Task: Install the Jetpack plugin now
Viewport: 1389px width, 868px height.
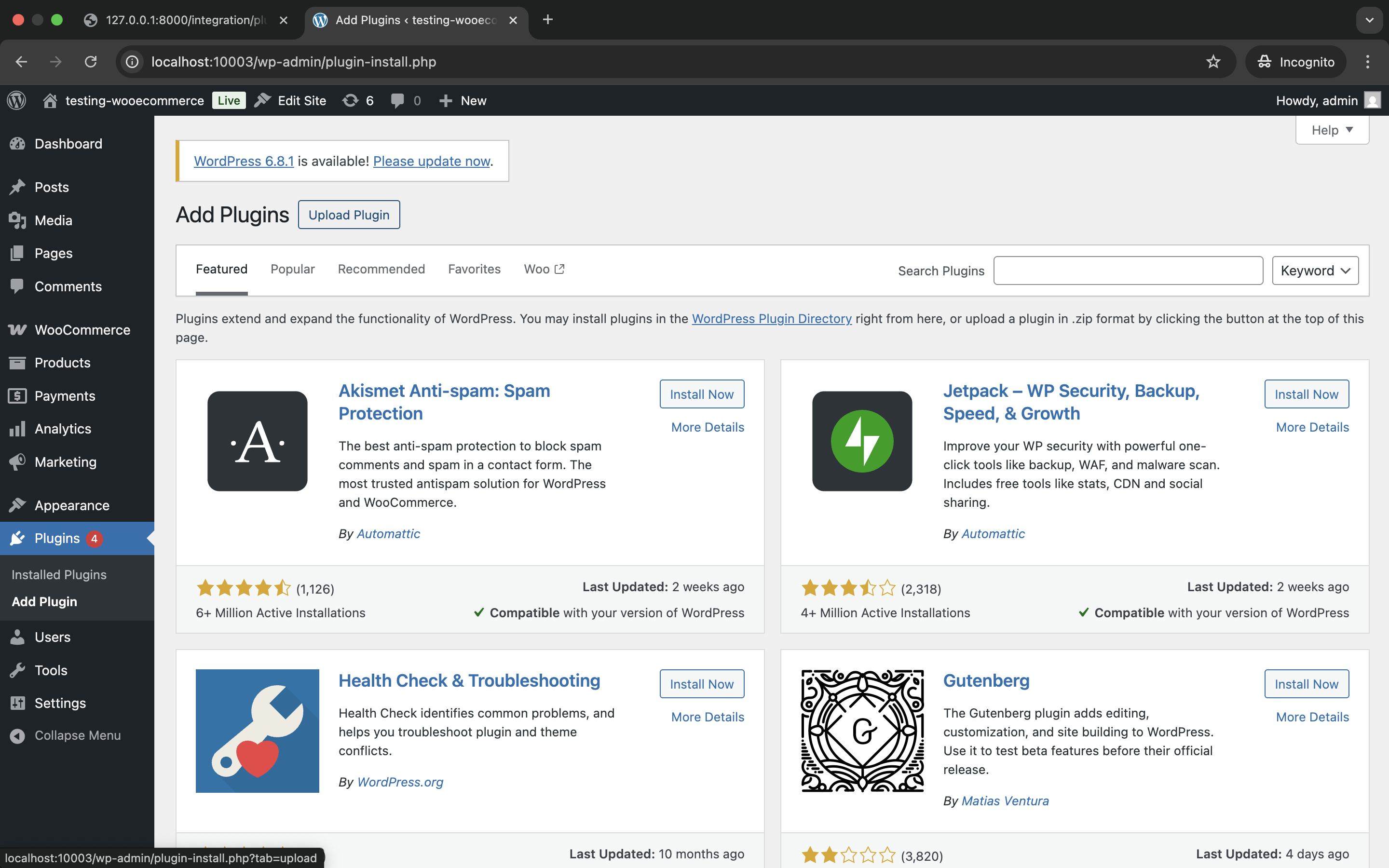Action: (1307, 394)
